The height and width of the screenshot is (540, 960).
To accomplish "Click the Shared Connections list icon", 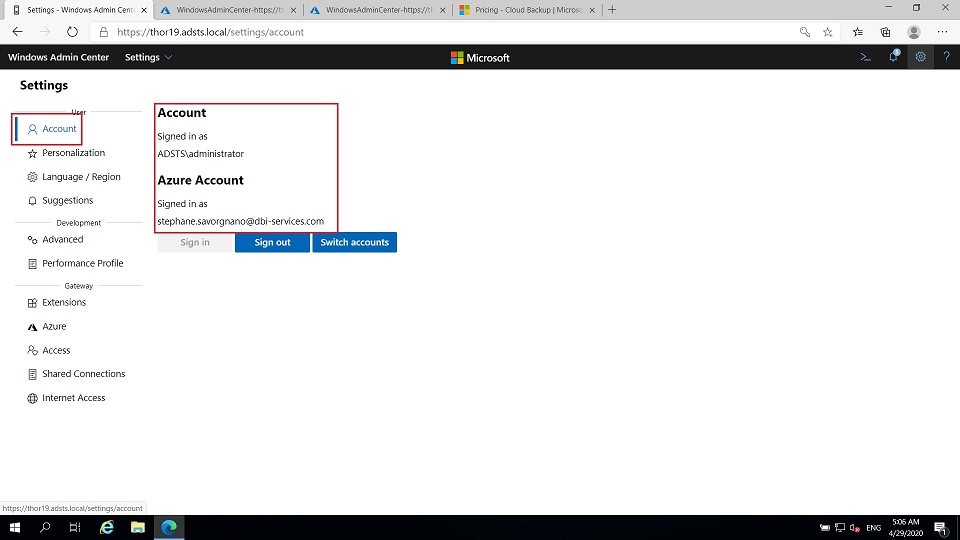I will [32, 374].
